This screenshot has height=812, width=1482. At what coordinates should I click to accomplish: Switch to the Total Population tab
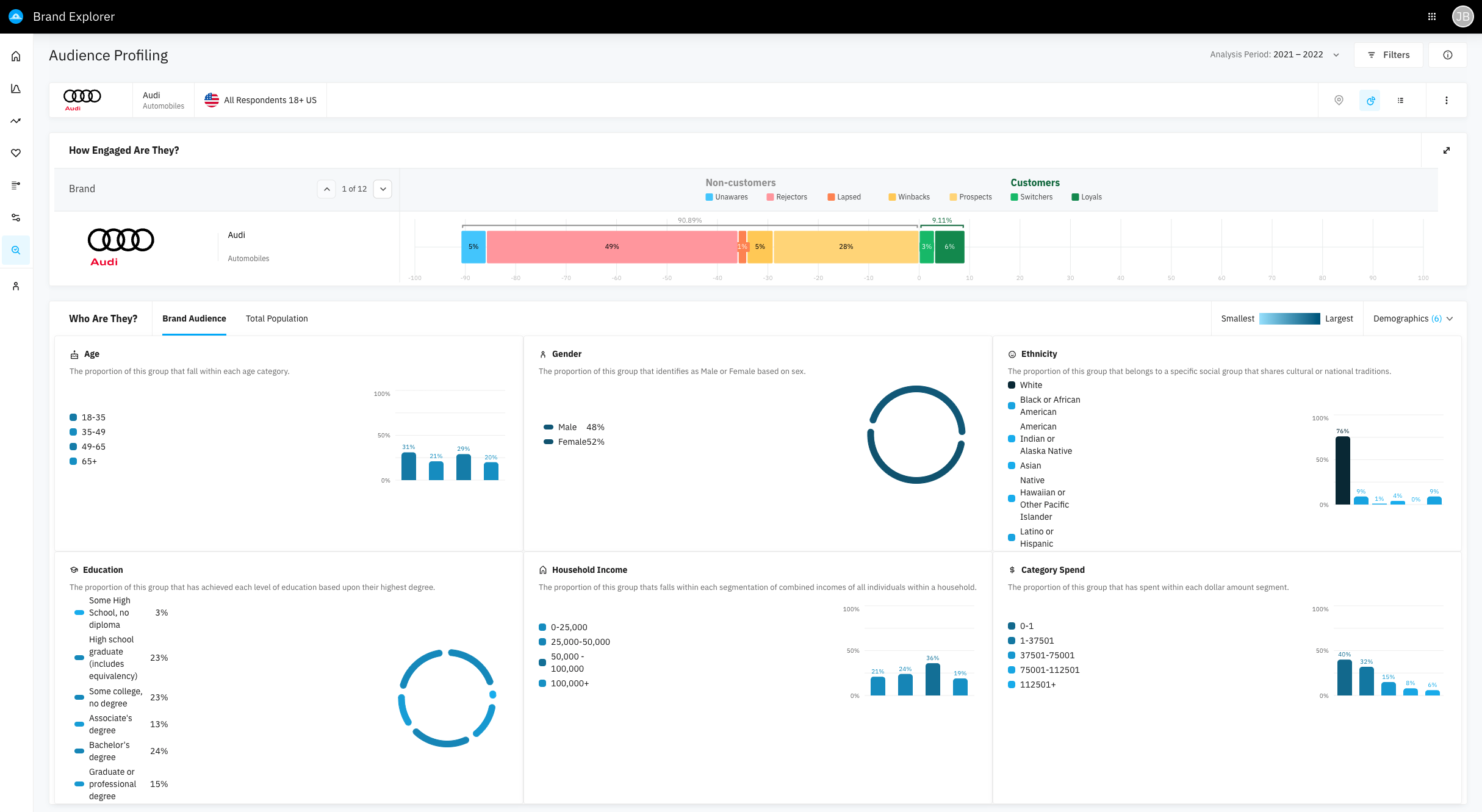276,318
